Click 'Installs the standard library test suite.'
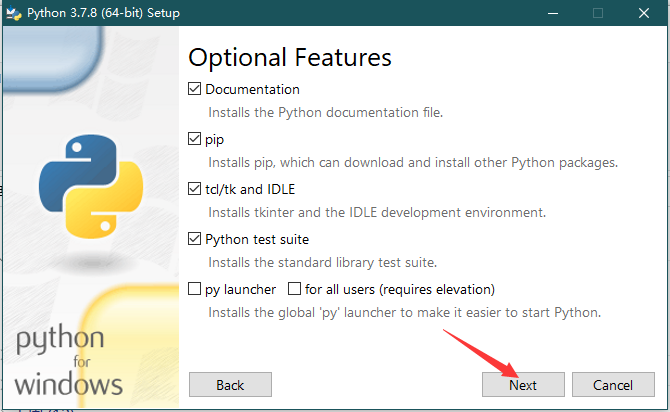 tap(323, 262)
